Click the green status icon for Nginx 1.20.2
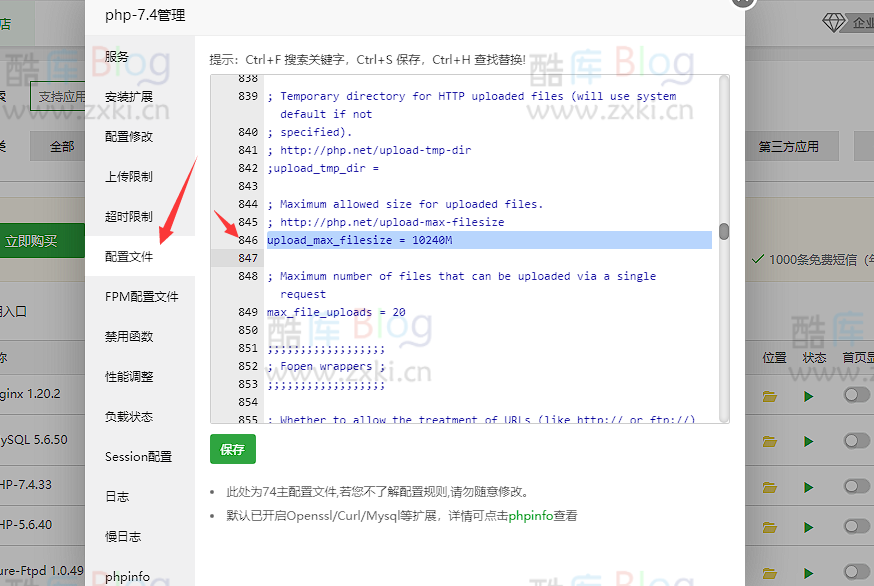The image size is (874, 586). 808,394
